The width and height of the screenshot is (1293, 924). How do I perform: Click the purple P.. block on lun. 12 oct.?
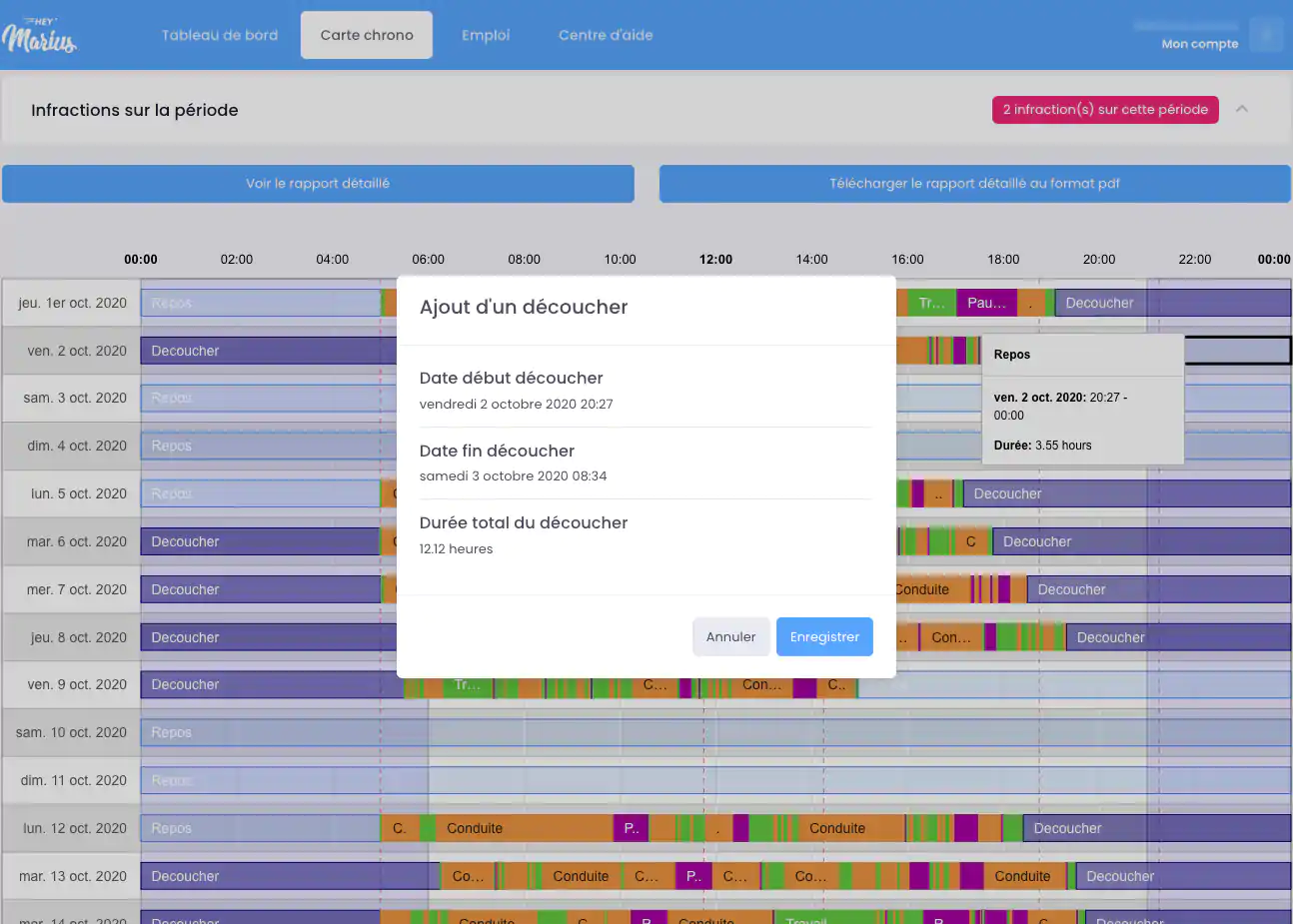(x=631, y=828)
